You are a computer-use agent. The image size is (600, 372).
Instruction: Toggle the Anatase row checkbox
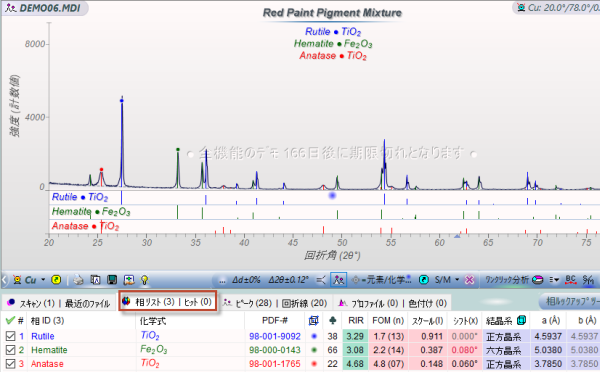(x=10, y=364)
